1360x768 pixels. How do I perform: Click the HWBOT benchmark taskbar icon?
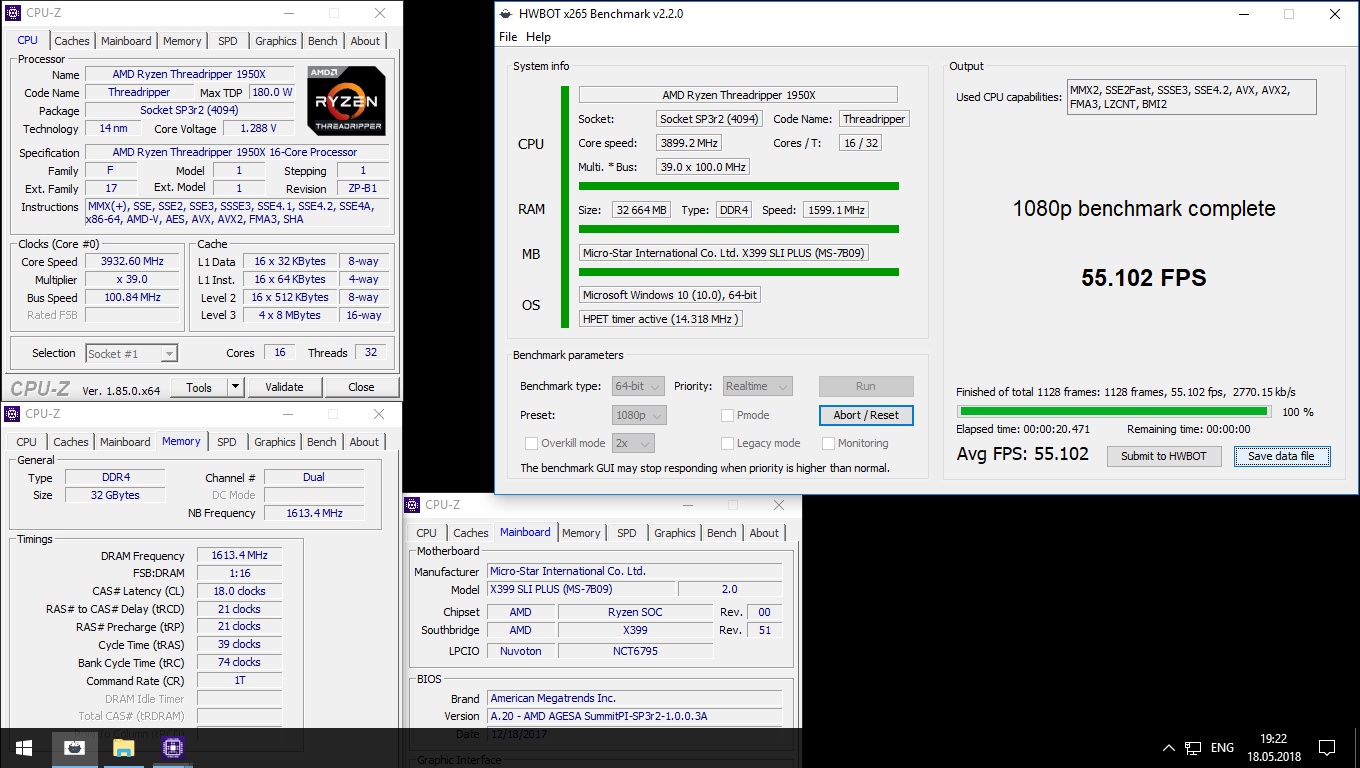[74, 747]
